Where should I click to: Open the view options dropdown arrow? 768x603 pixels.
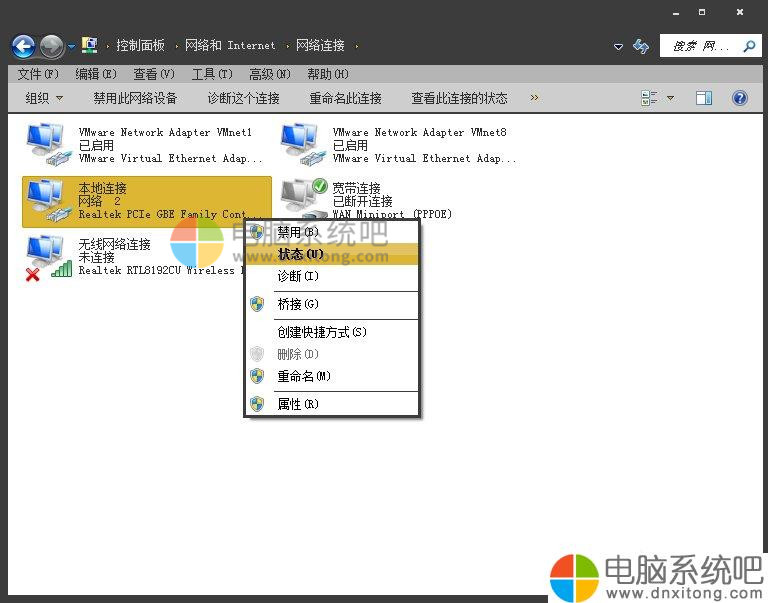670,98
